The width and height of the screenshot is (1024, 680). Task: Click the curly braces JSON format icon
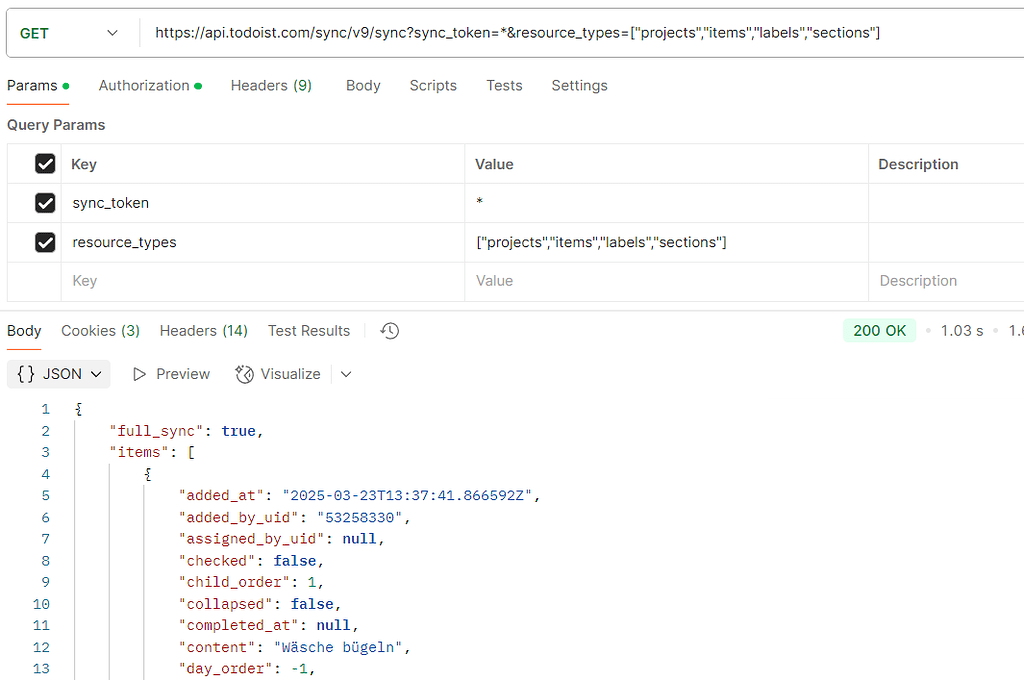pyautogui.click(x=24, y=374)
